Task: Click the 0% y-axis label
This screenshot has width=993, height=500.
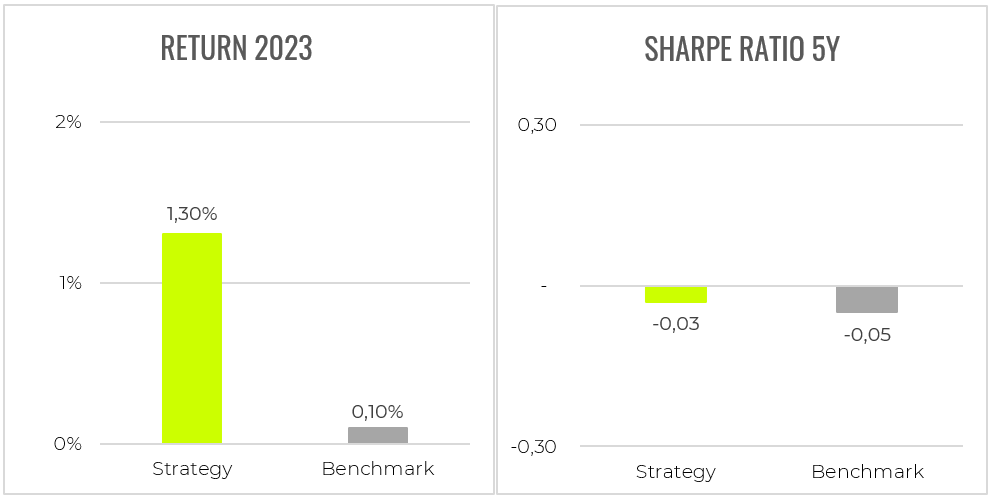Action: 69,444
